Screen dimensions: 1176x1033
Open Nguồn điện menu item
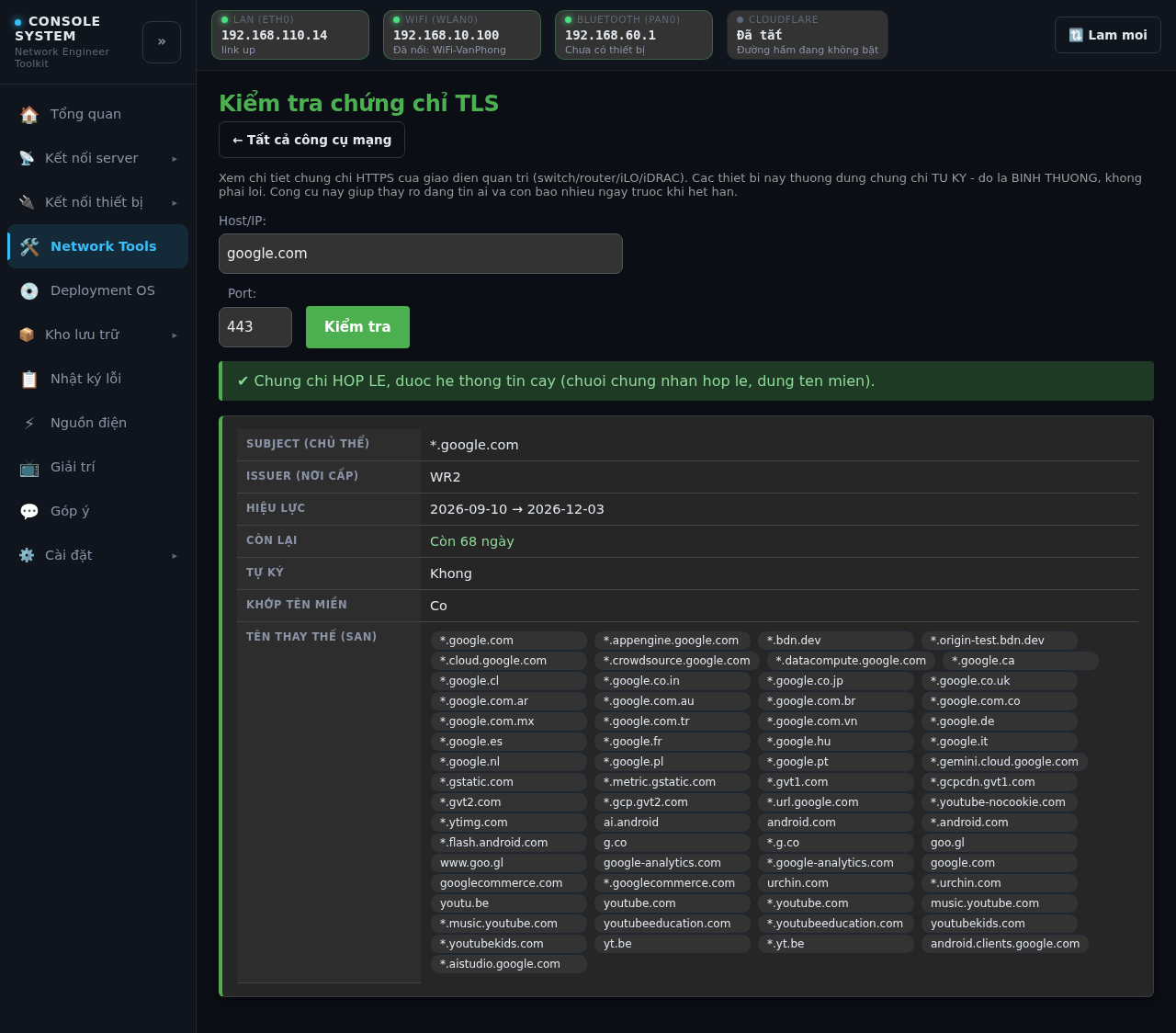point(97,423)
